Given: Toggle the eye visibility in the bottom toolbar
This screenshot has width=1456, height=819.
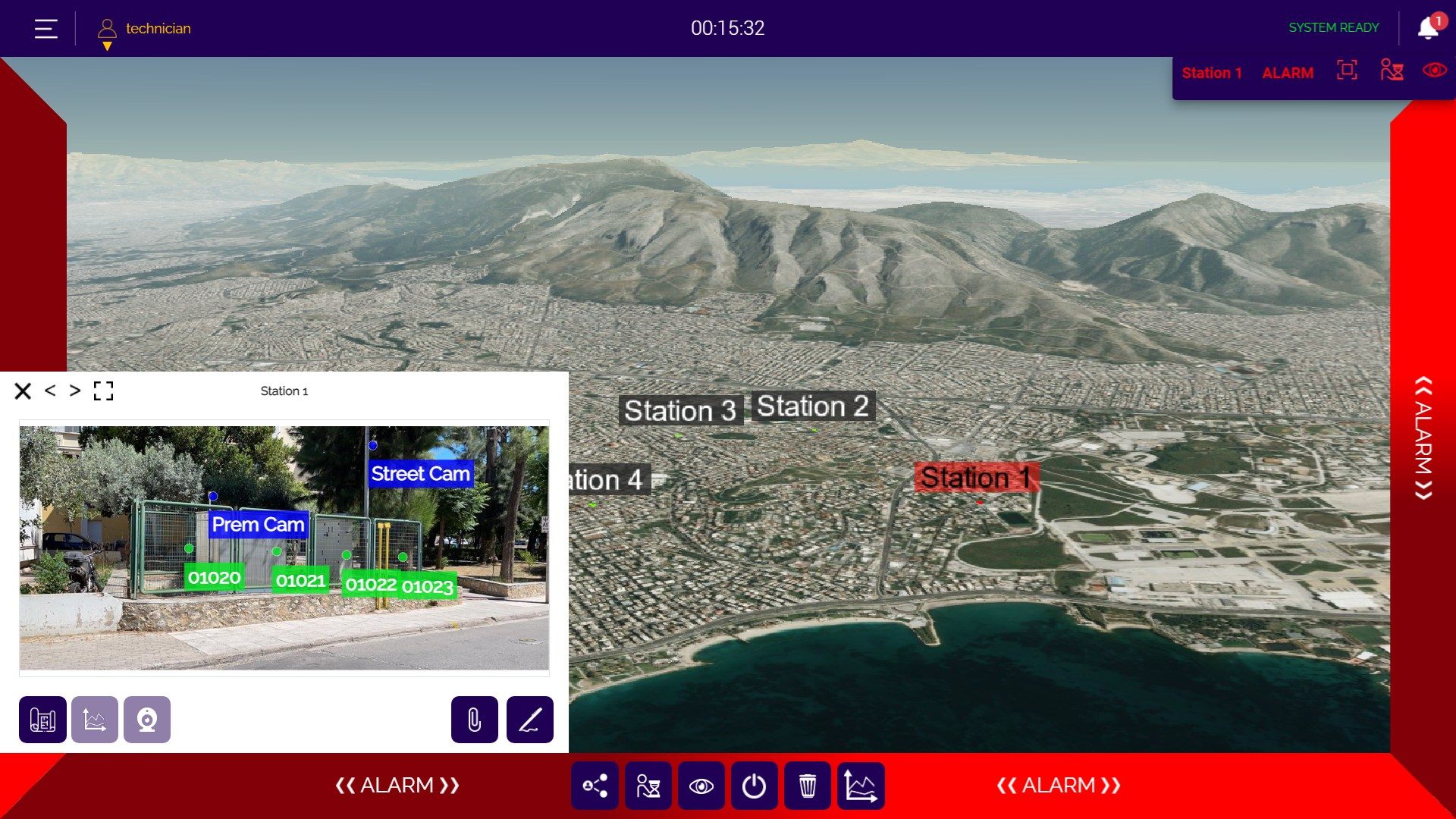Looking at the screenshot, I should point(701,786).
